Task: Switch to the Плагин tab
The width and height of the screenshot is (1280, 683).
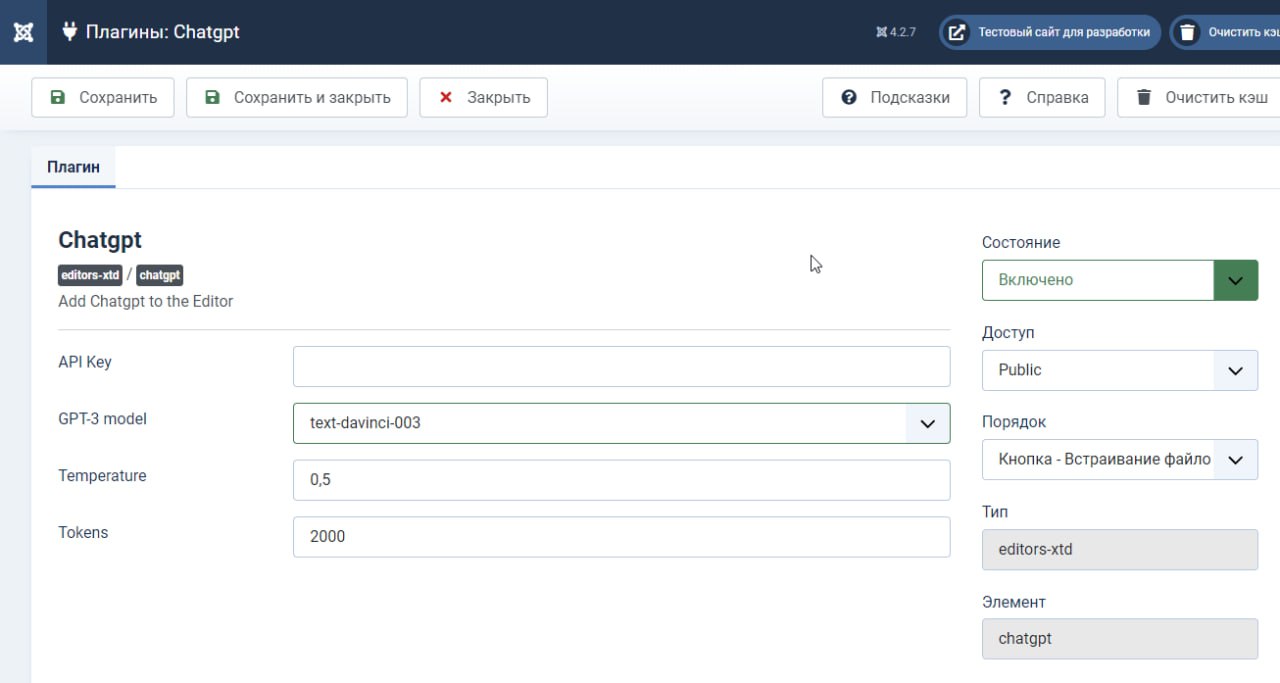Action: coord(74,167)
